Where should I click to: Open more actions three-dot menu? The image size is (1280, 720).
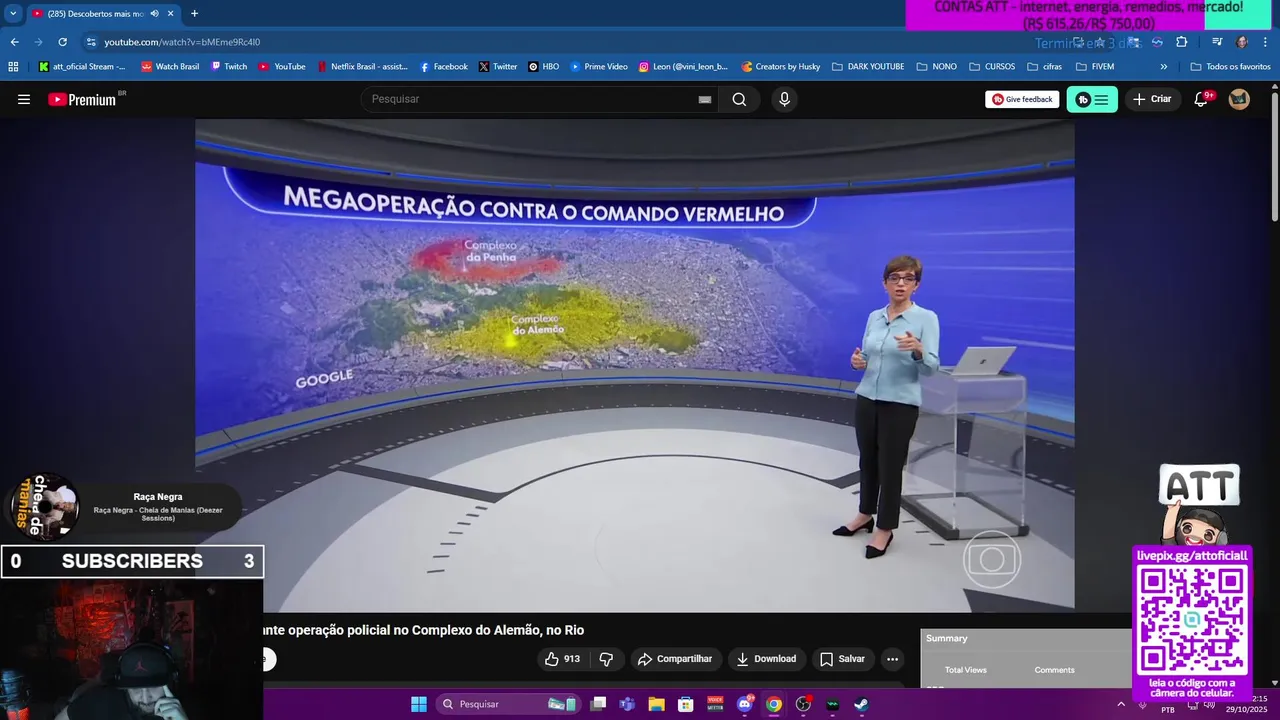(x=892, y=659)
